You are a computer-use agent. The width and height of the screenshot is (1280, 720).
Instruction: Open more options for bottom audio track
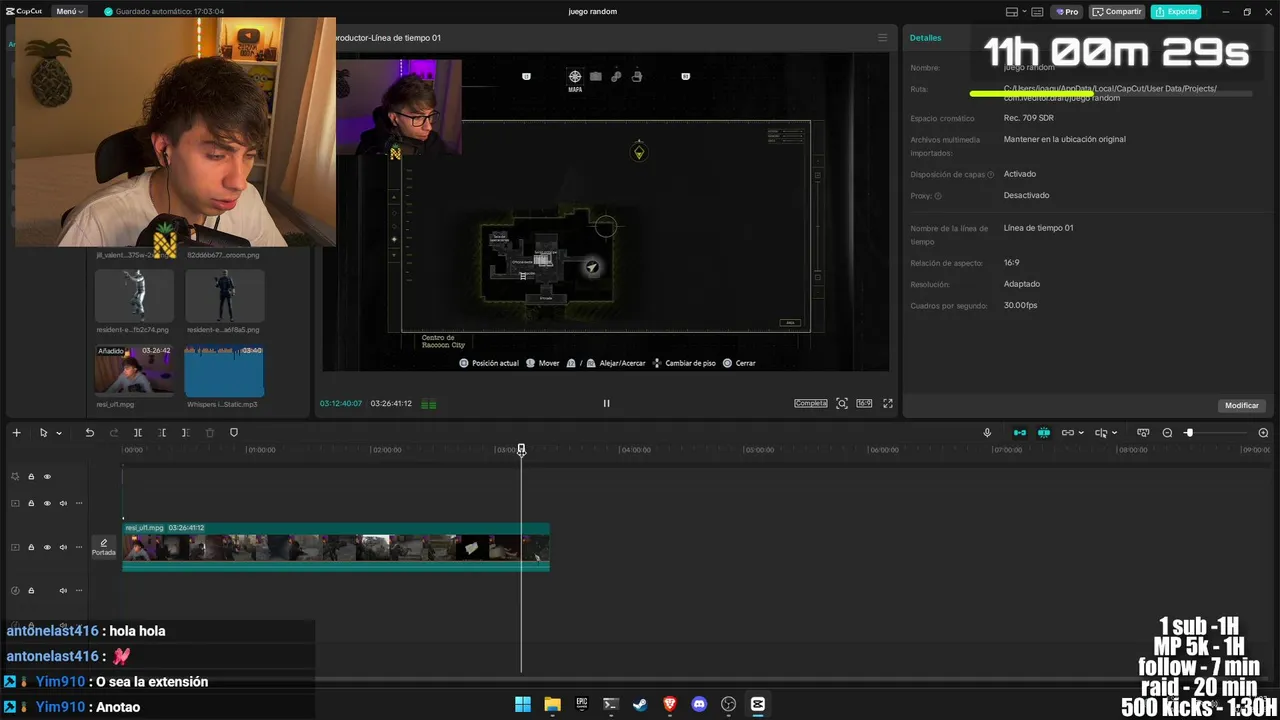pos(79,591)
